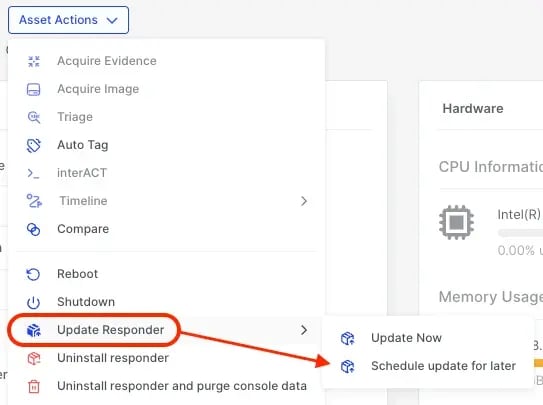This screenshot has width=543, height=405.
Task: Select the Update Responder menu entry
Action: (110, 330)
